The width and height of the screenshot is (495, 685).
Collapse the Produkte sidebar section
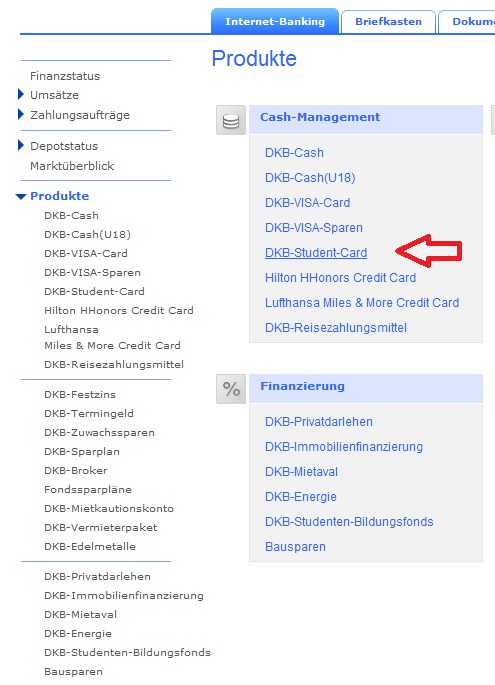pos(21,197)
